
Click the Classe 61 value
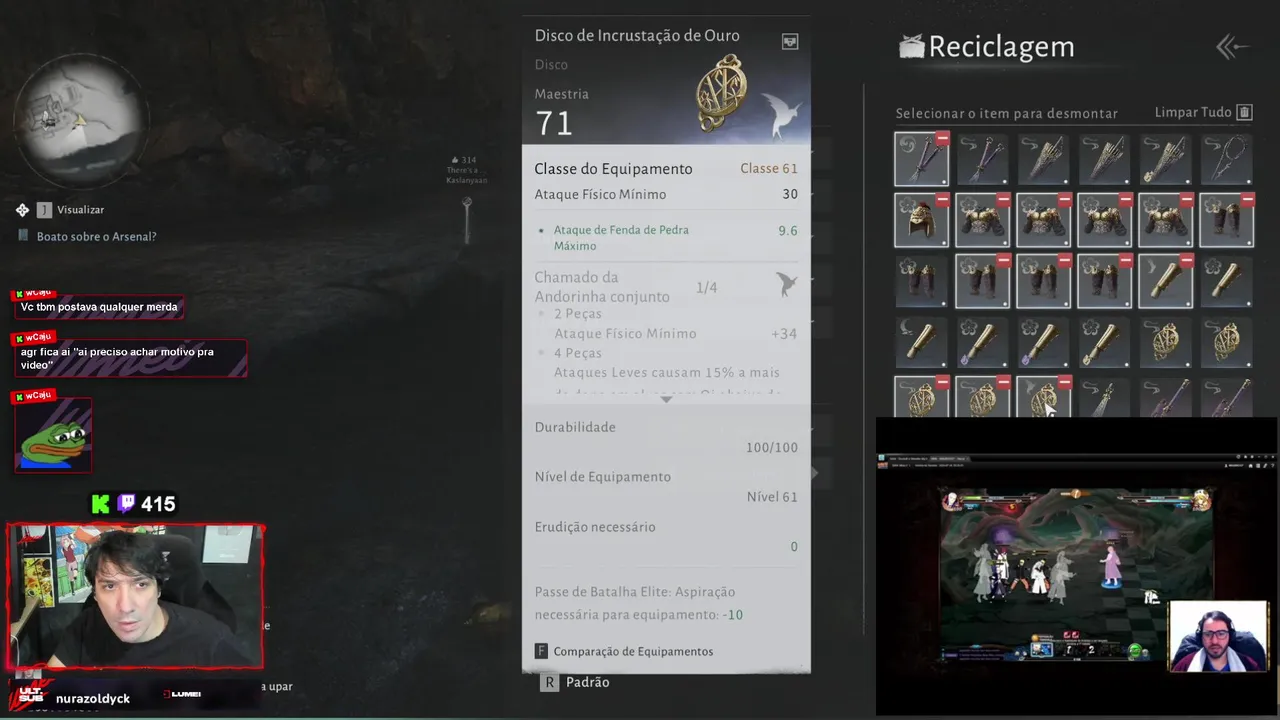(768, 168)
